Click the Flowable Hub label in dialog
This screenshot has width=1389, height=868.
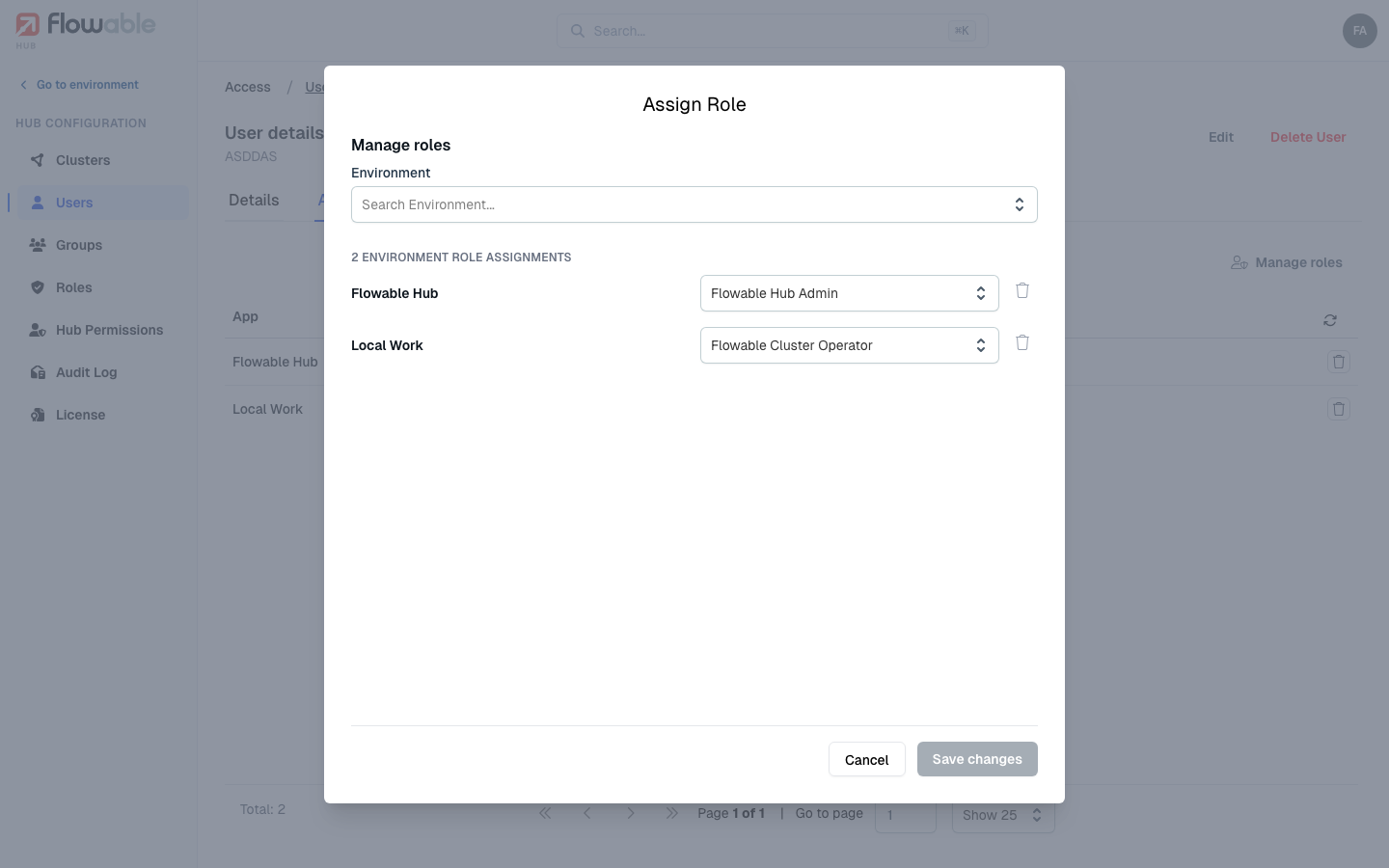[395, 293]
